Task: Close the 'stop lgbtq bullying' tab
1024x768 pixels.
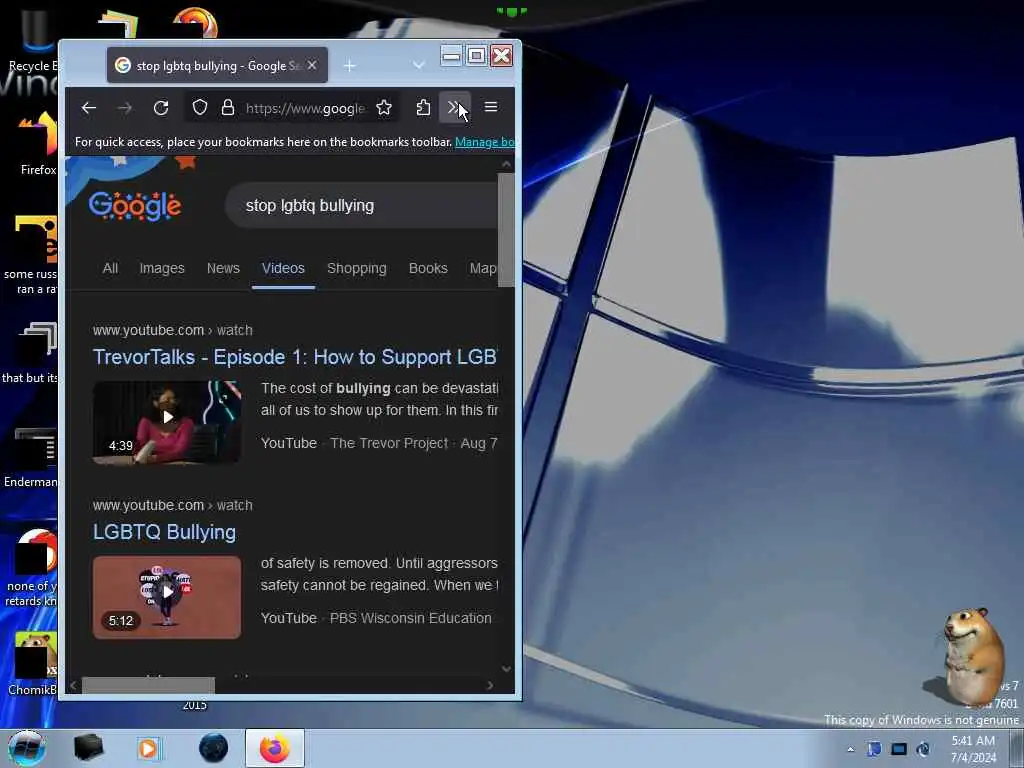Action: pos(312,65)
